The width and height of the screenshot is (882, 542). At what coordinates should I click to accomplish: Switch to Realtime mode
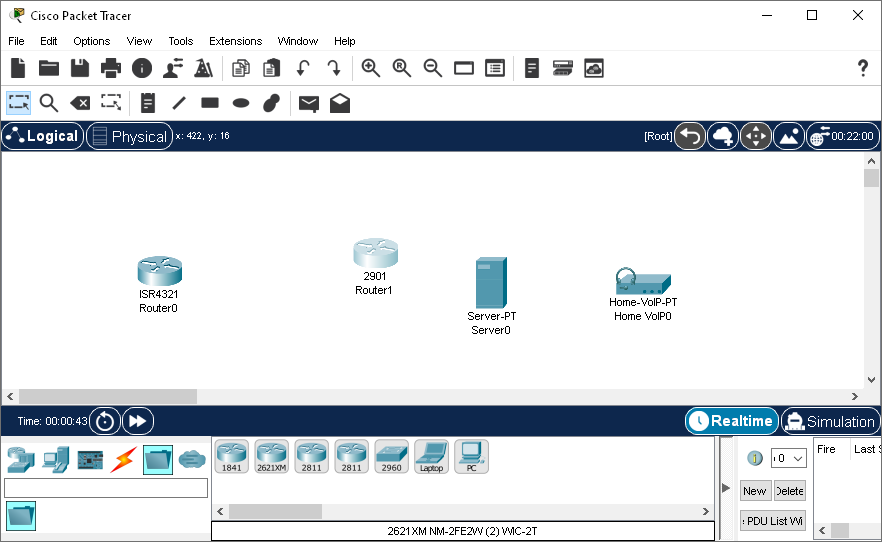pyautogui.click(x=731, y=421)
